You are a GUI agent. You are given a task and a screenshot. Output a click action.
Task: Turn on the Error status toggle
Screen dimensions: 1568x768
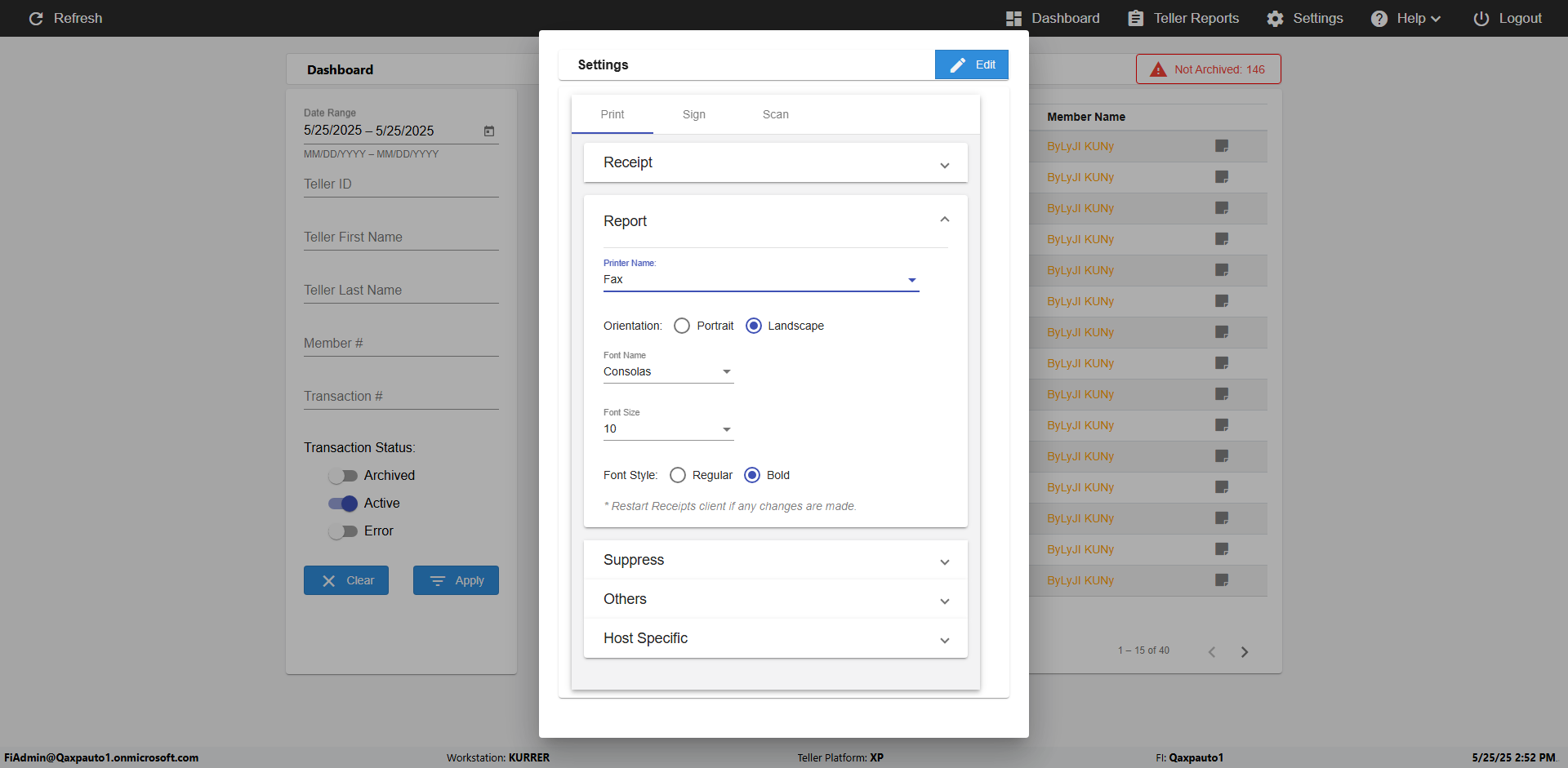(x=343, y=531)
